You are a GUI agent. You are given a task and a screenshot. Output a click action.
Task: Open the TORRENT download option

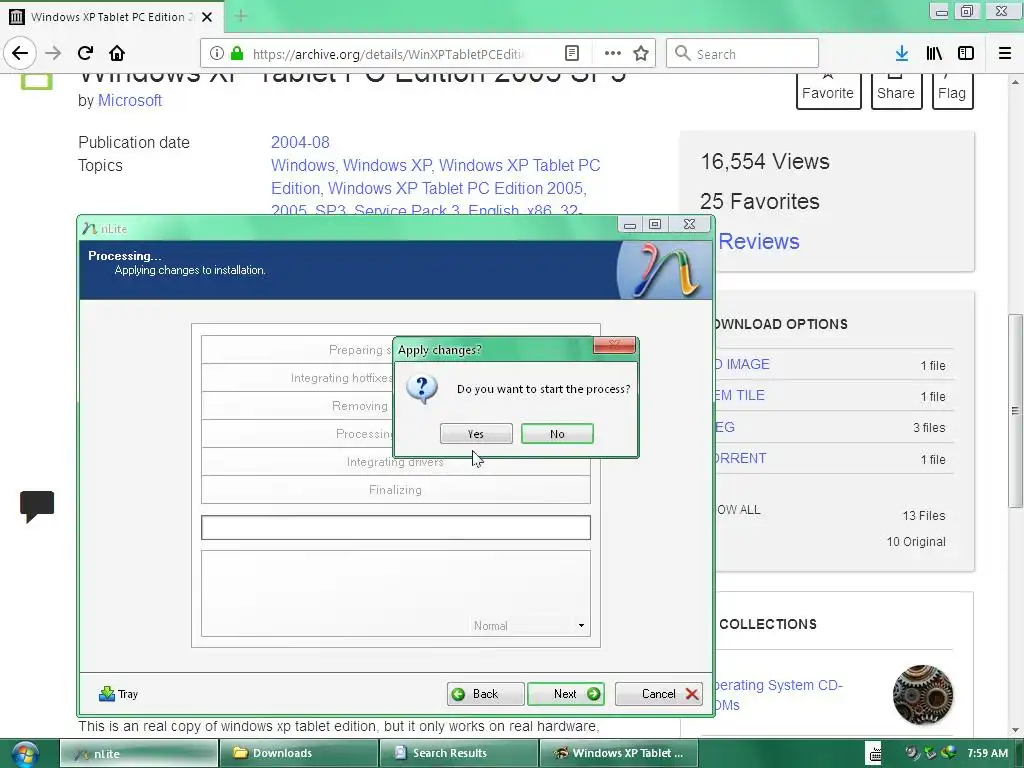click(x=739, y=458)
